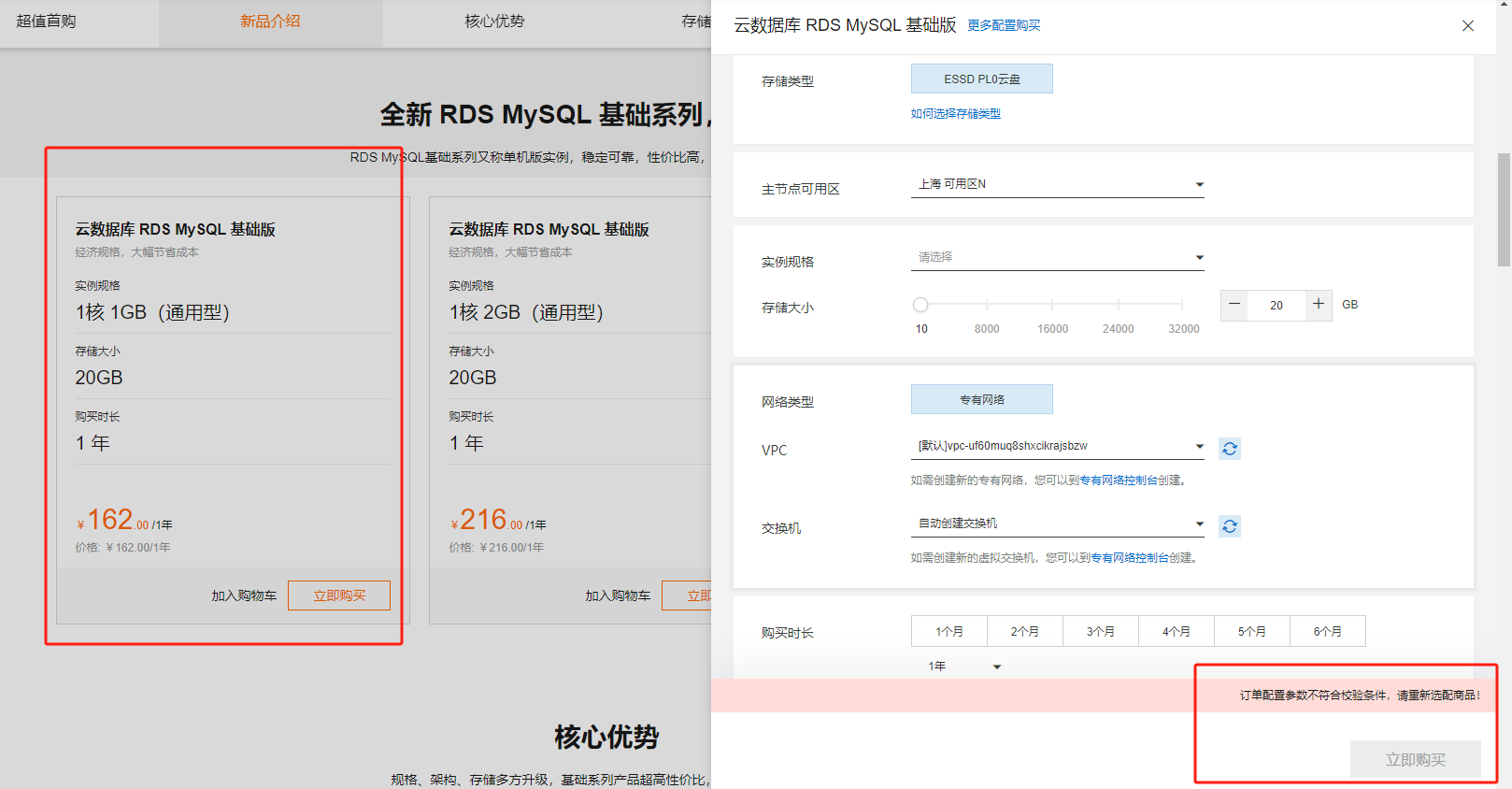
Task: Open 更多配置购买 link
Action: tap(1004, 26)
